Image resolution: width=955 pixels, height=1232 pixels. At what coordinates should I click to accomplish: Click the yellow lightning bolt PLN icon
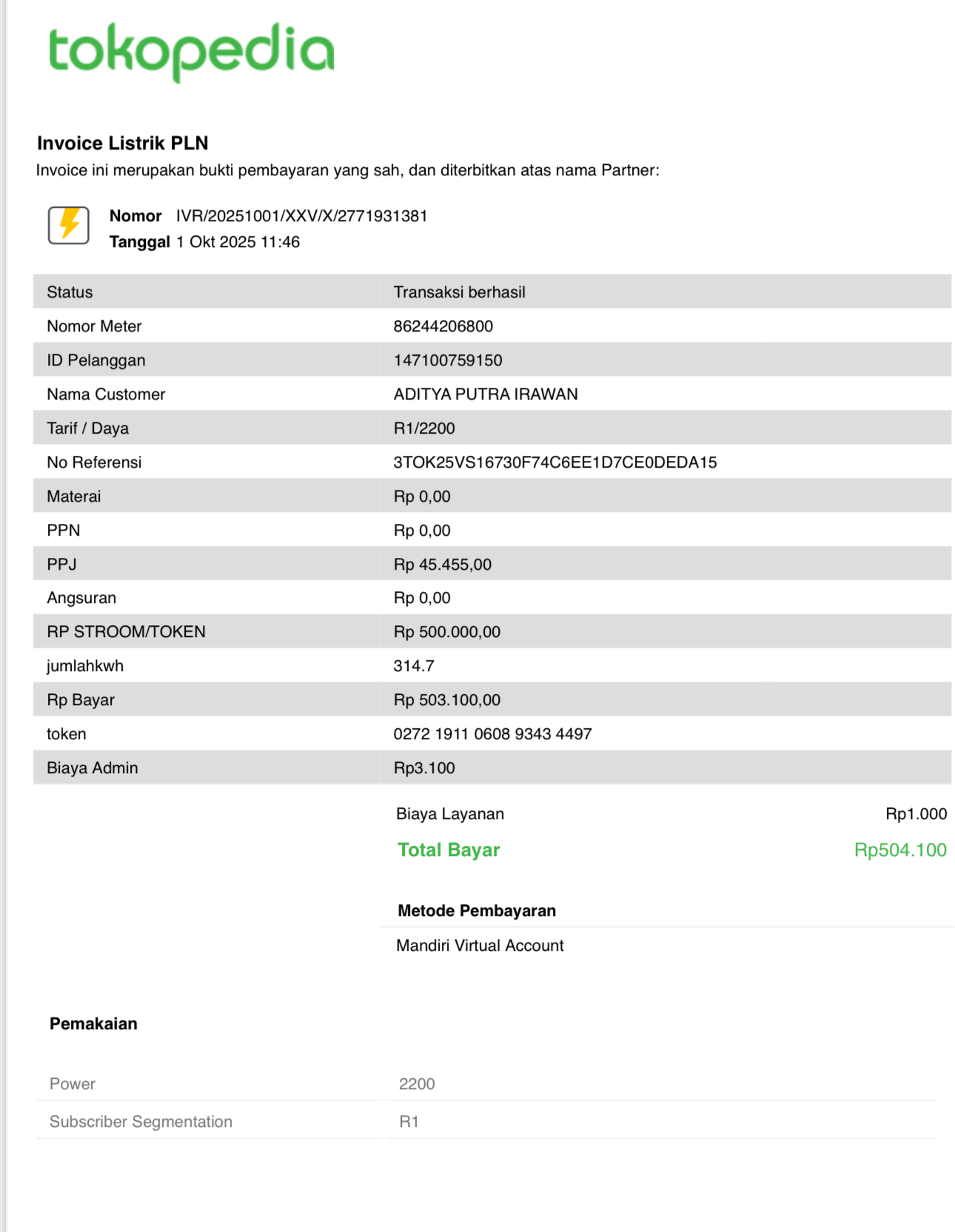click(69, 225)
